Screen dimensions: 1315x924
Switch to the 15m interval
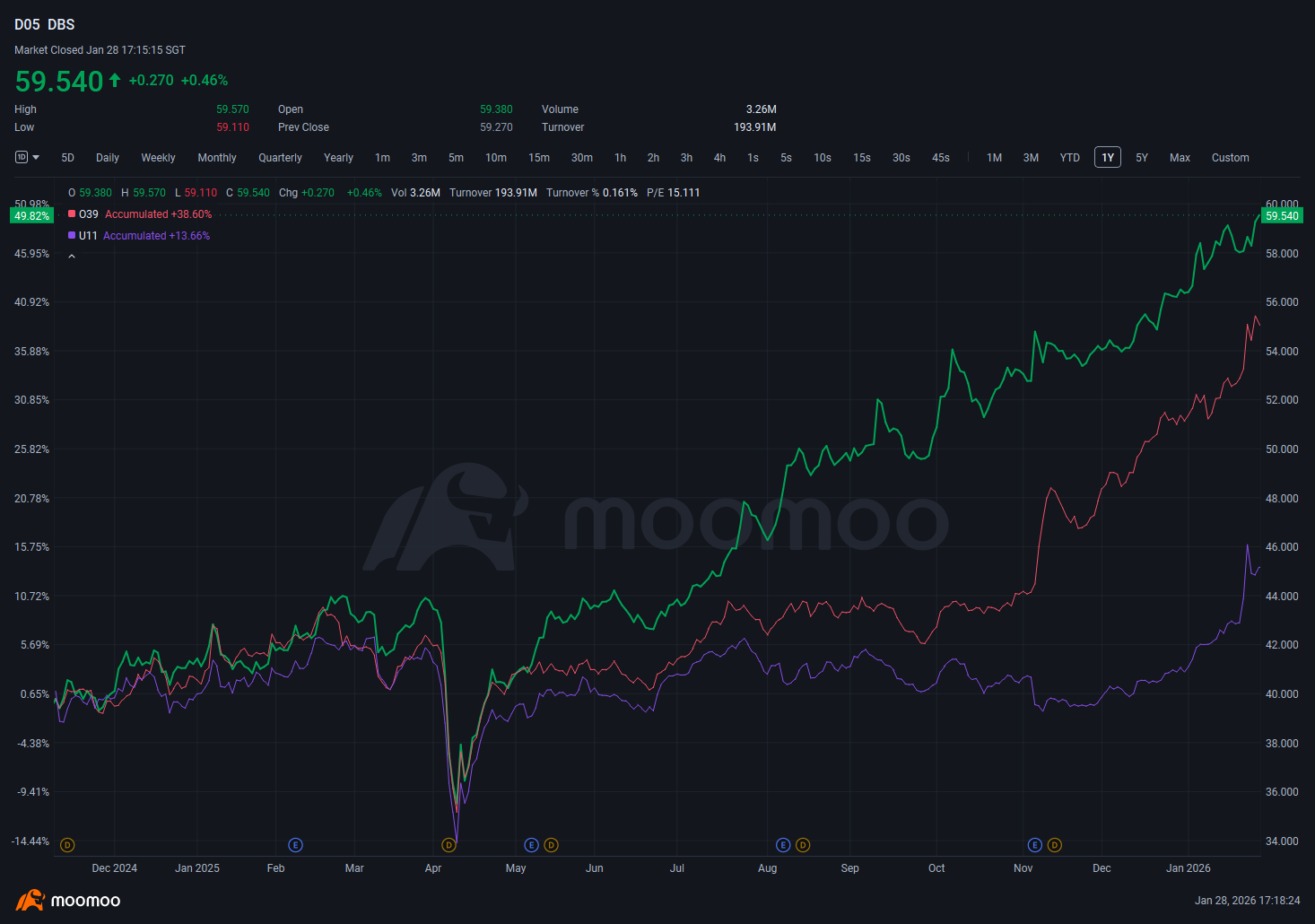pyautogui.click(x=538, y=158)
